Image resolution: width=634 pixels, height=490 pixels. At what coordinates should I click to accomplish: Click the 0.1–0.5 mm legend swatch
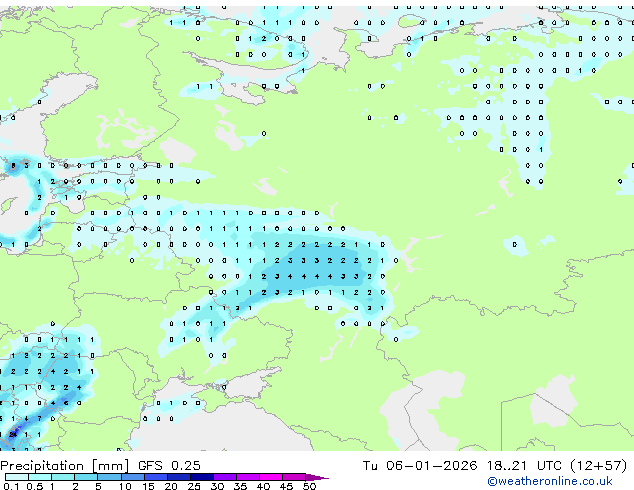click(x=17, y=477)
